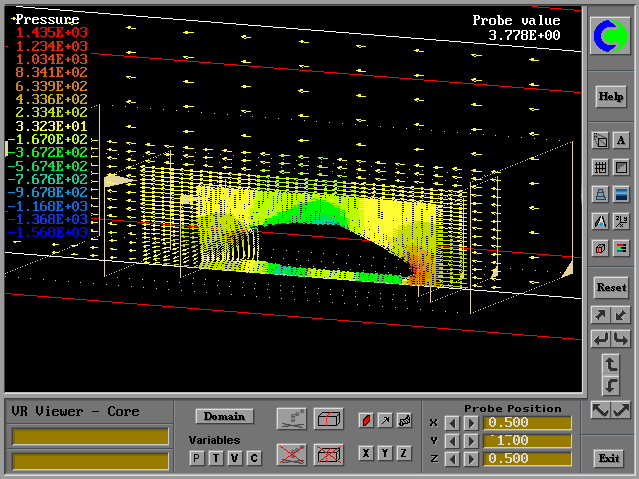The height and width of the screenshot is (479, 639).
Task: Click the Reset view button
Action: point(610,287)
